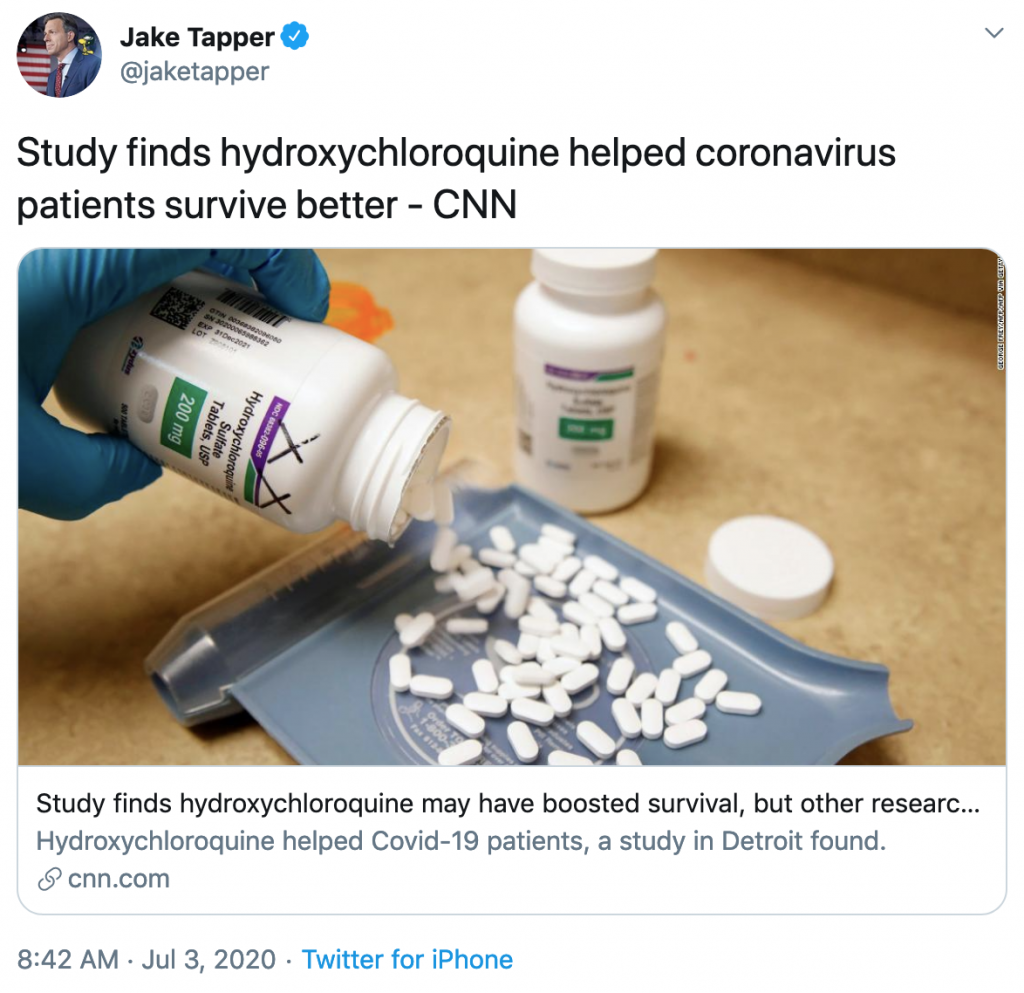The width and height of the screenshot is (1024, 993).
Task: Click the blue verified badge
Action: (x=295, y=36)
